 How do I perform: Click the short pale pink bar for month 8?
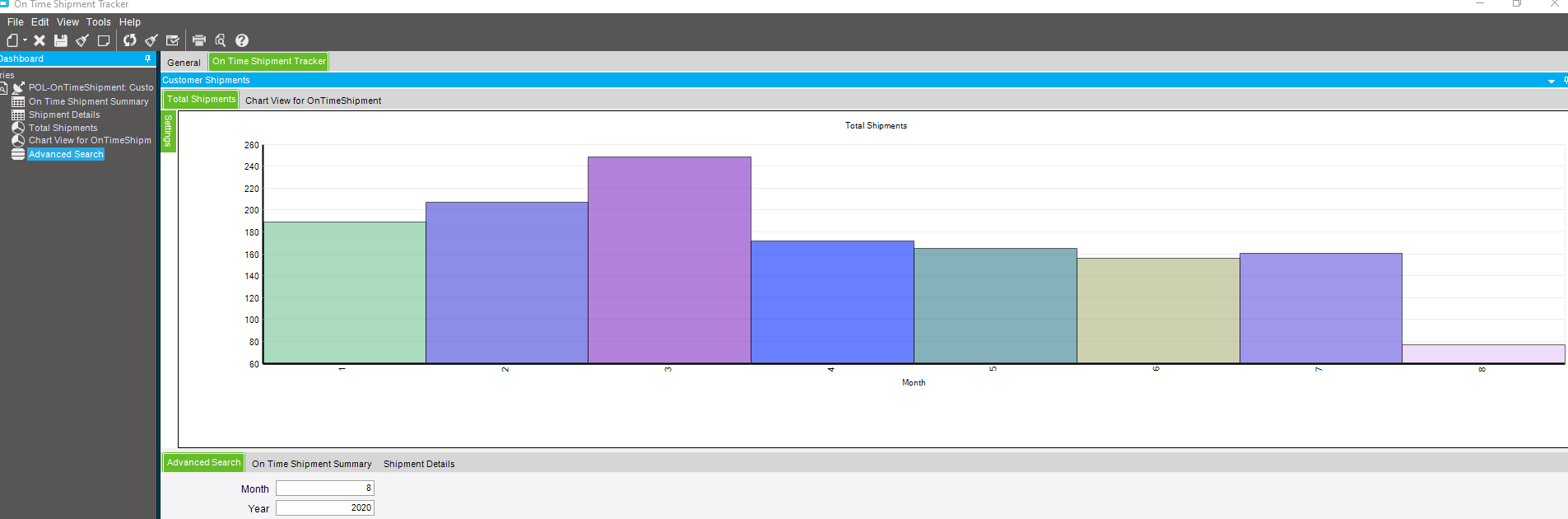(1483, 354)
